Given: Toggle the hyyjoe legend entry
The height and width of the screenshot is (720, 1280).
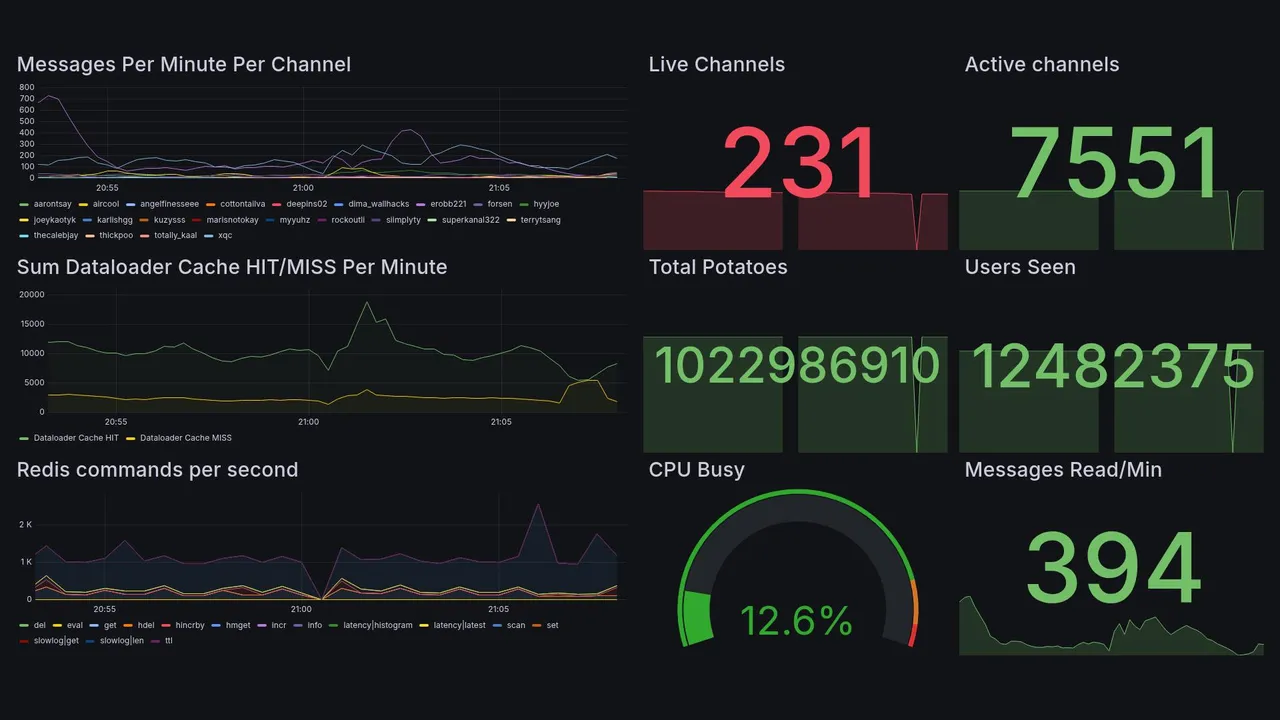Looking at the screenshot, I should tap(539, 204).
